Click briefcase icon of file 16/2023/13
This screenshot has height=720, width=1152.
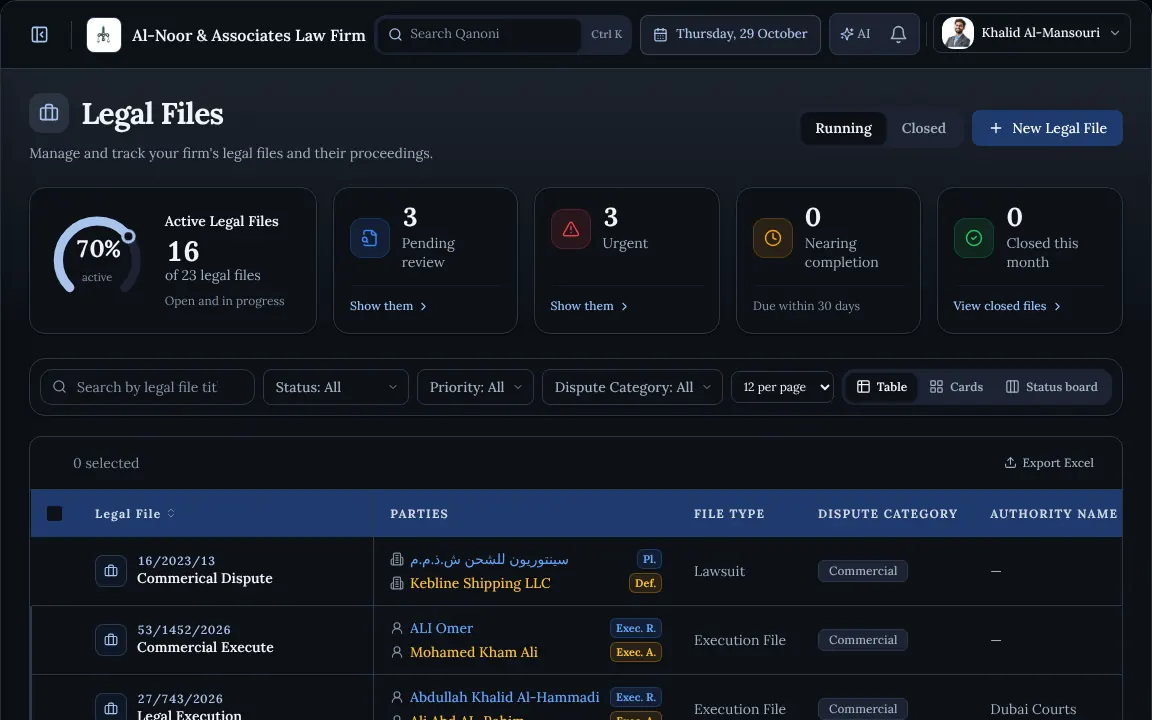coord(111,571)
